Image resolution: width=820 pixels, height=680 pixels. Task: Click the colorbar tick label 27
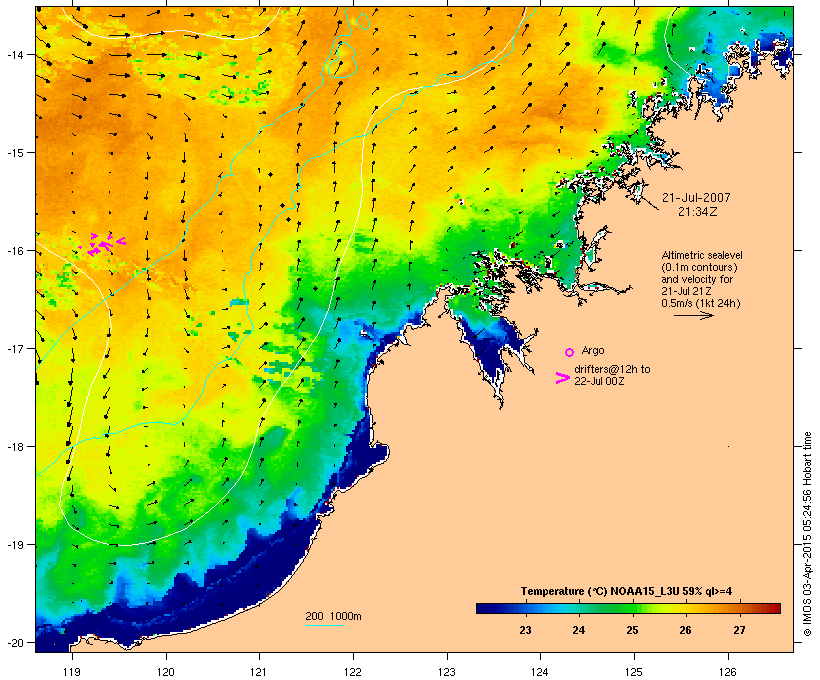coord(739,630)
